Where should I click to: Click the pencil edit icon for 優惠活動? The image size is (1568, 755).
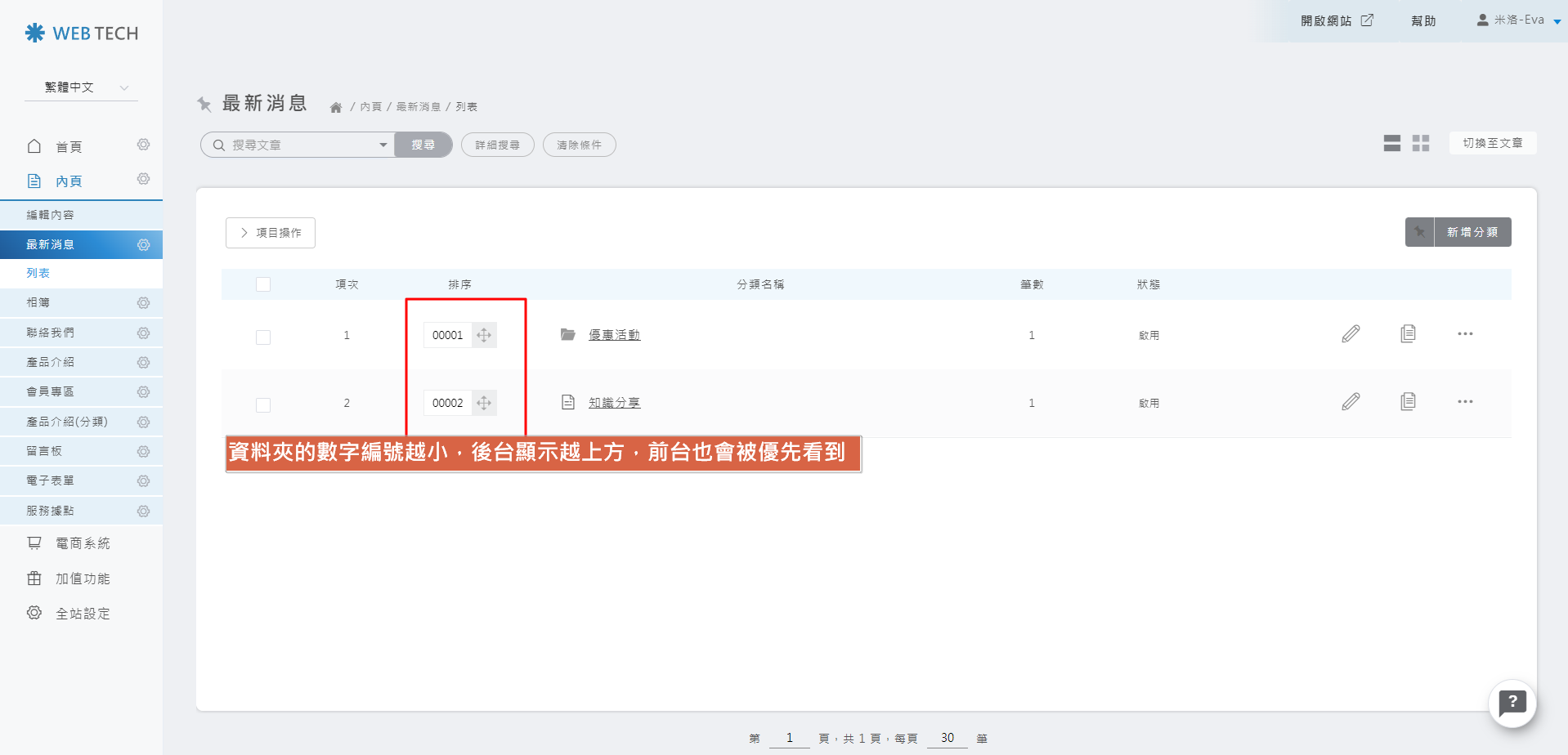pos(1351,333)
